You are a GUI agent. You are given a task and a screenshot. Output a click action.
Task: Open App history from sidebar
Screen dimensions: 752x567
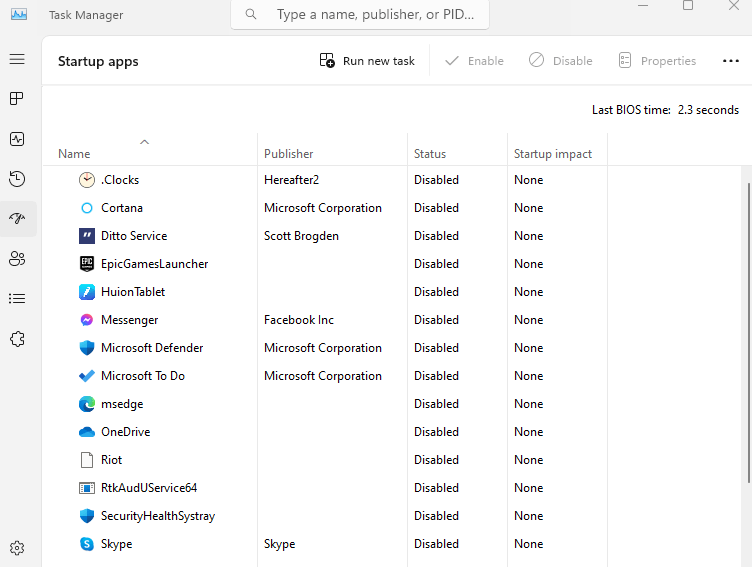tap(17, 179)
